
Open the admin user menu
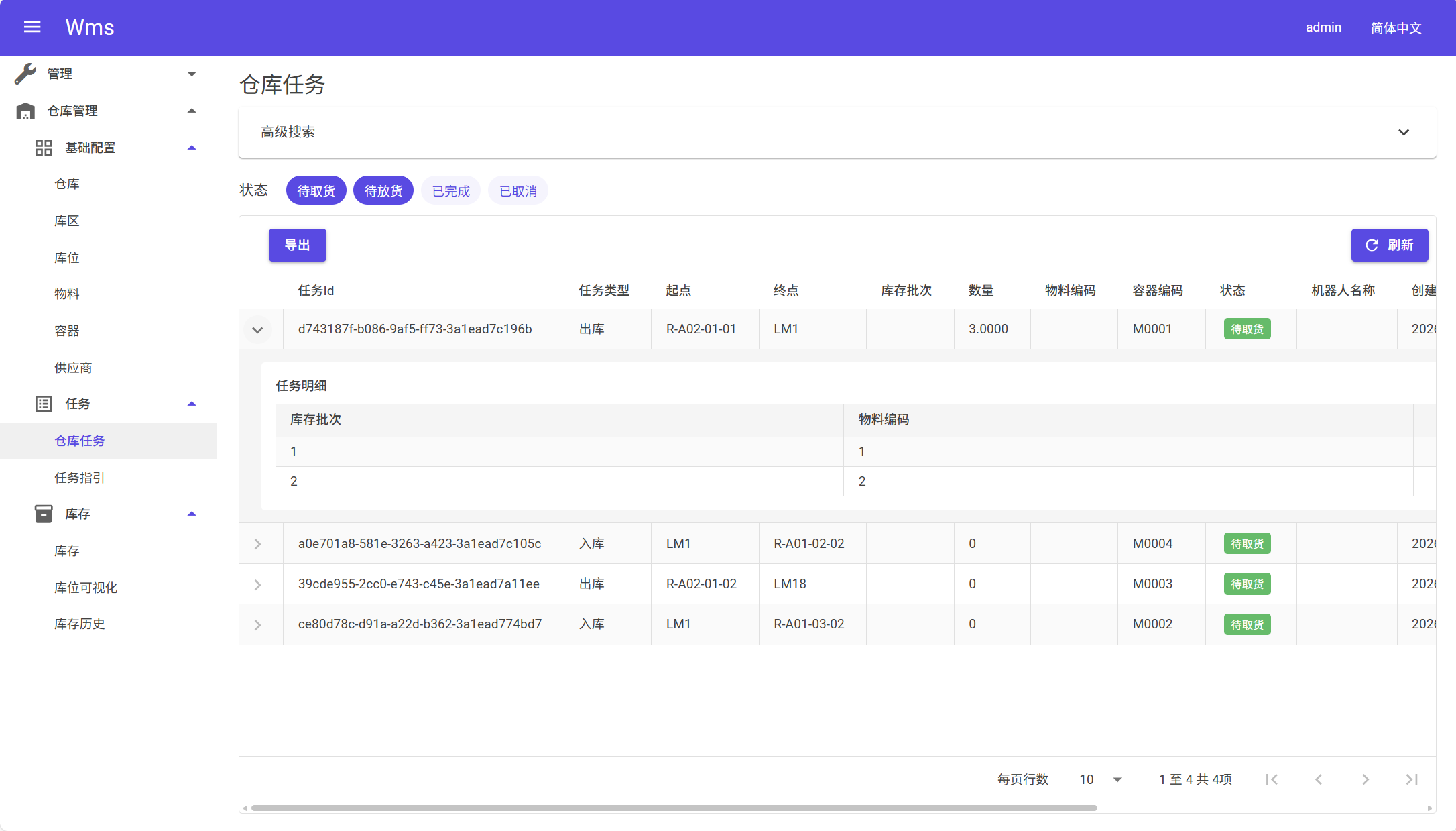1323,27
